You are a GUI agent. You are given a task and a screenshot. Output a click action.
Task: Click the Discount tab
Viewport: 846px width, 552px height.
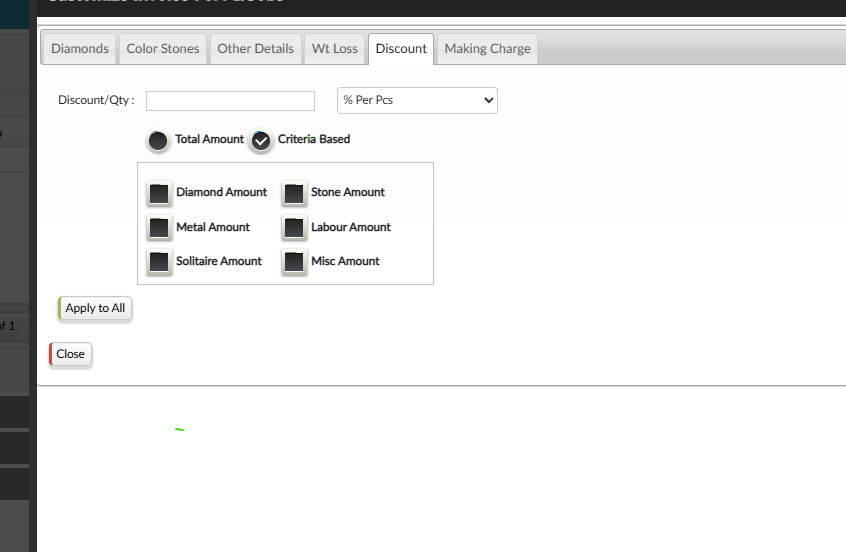(x=401, y=49)
